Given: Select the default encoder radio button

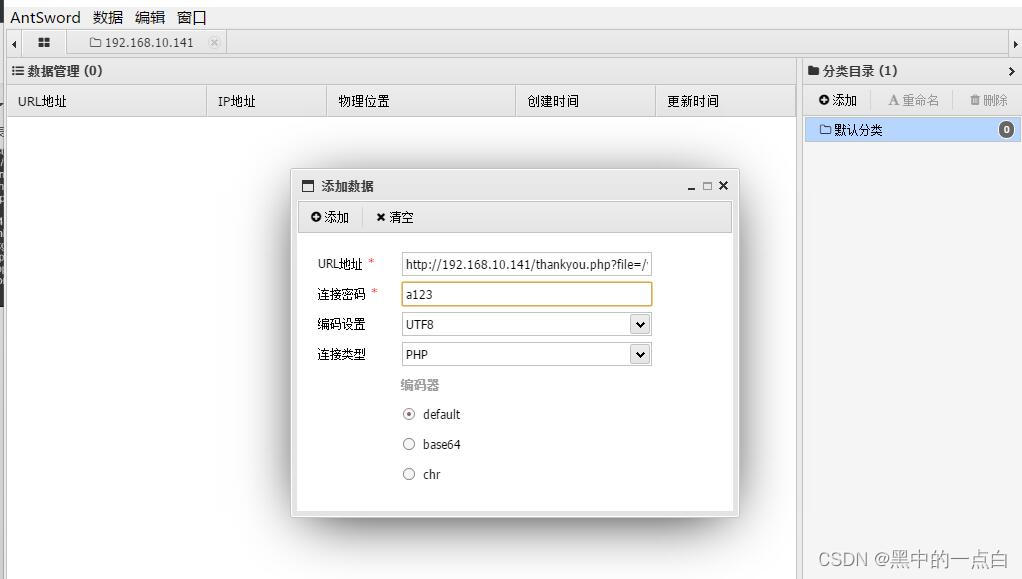Looking at the screenshot, I should coord(409,414).
